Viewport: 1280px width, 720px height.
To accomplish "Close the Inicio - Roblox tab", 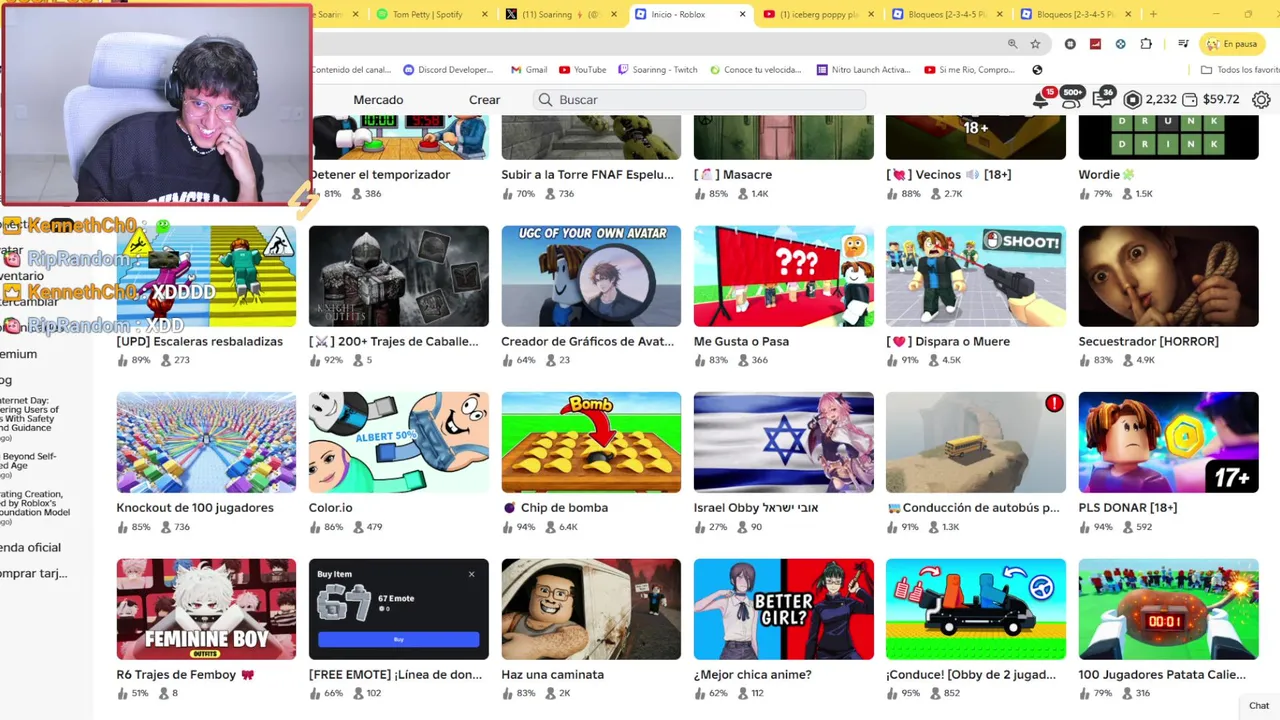I will click(742, 14).
